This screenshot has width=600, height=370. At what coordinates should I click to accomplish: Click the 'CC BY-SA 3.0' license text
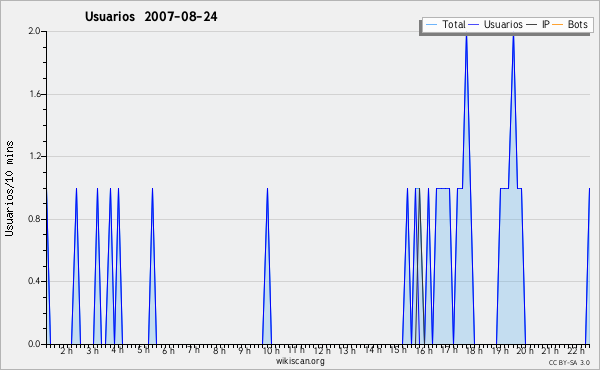569,362
